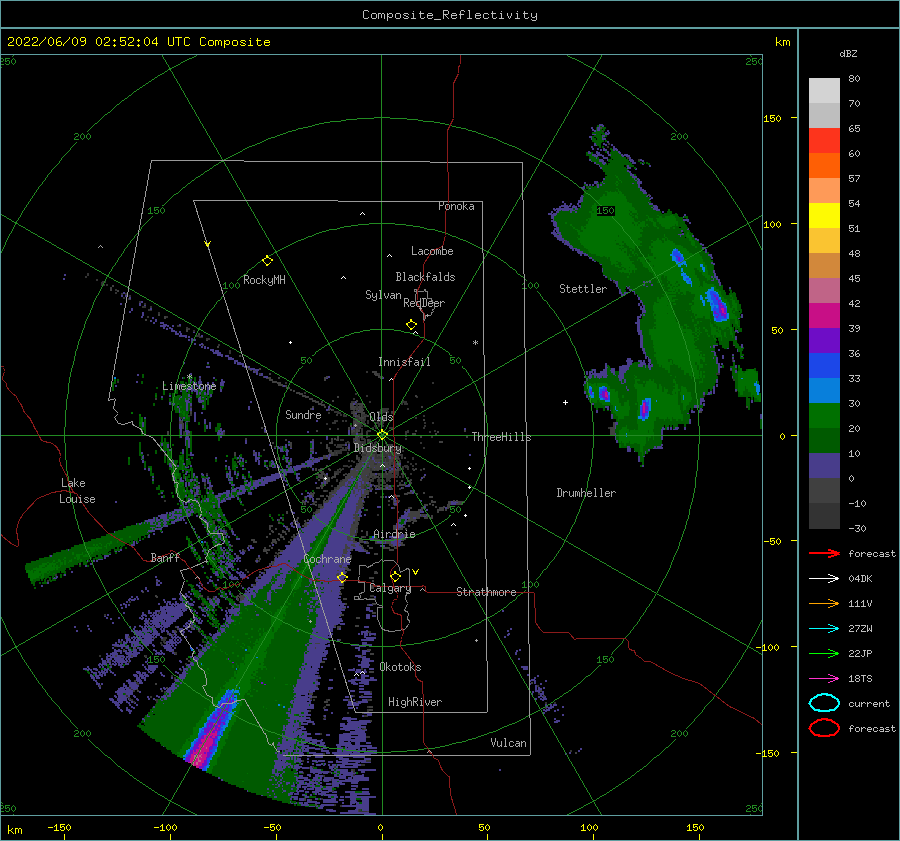Screen dimensions: 900x841
Task: Select the 60–57 dBZ orange swatch
Action: [x=824, y=166]
